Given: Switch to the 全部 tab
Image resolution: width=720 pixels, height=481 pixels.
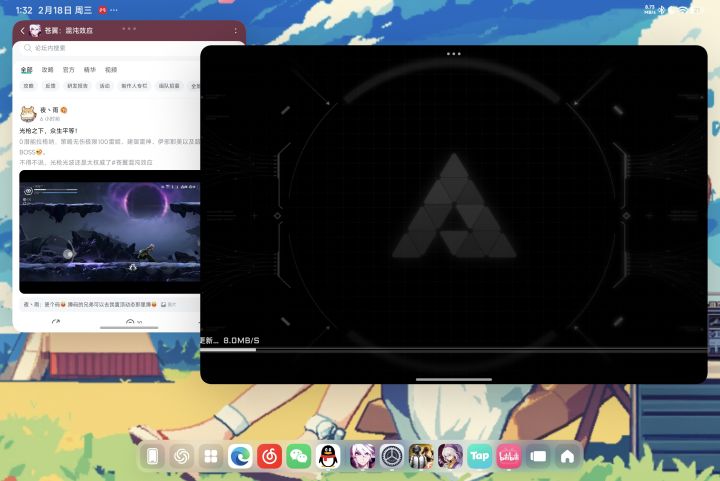Looking at the screenshot, I should tap(27, 70).
